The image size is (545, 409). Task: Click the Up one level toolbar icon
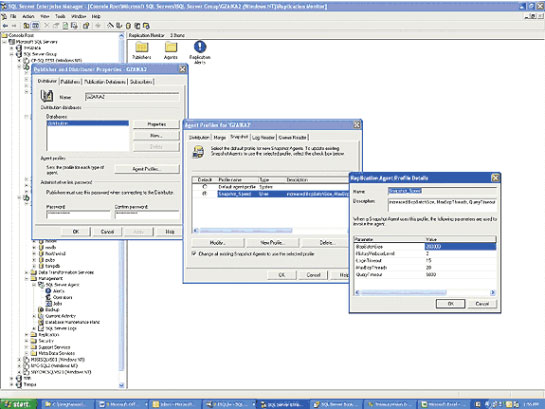[26, 26]
